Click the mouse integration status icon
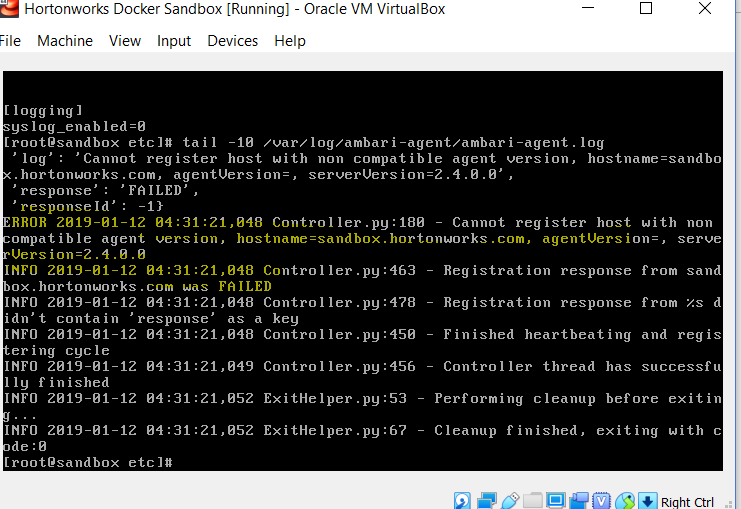 click(x=625, y=500)
